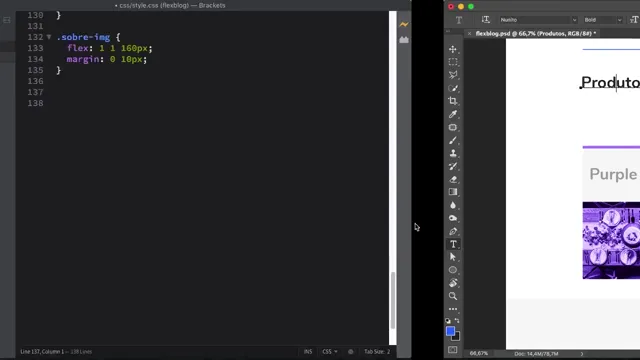
Task: Open the Edit Toolbar three-dots menu
Action: pyautogui.click(x=453, y=309)
